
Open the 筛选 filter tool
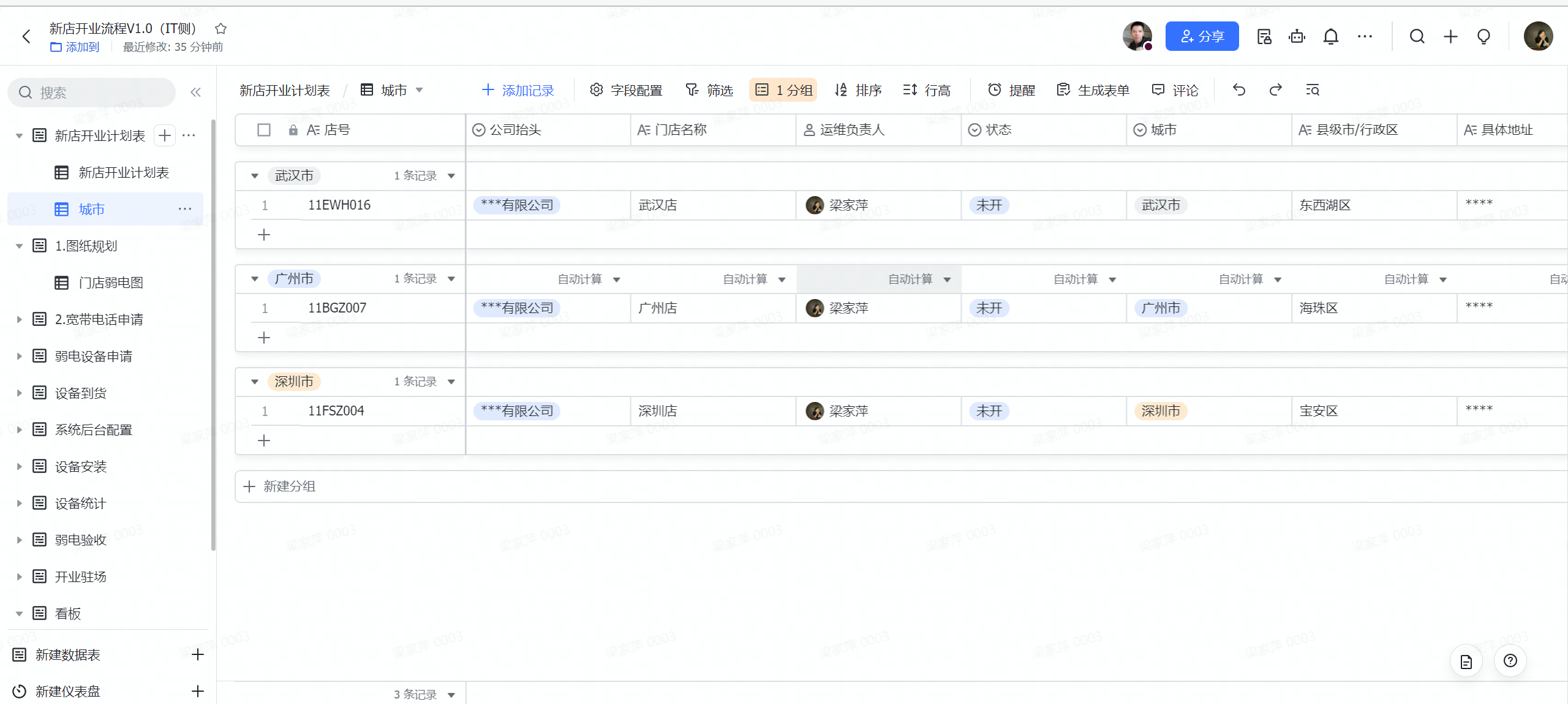709,90
